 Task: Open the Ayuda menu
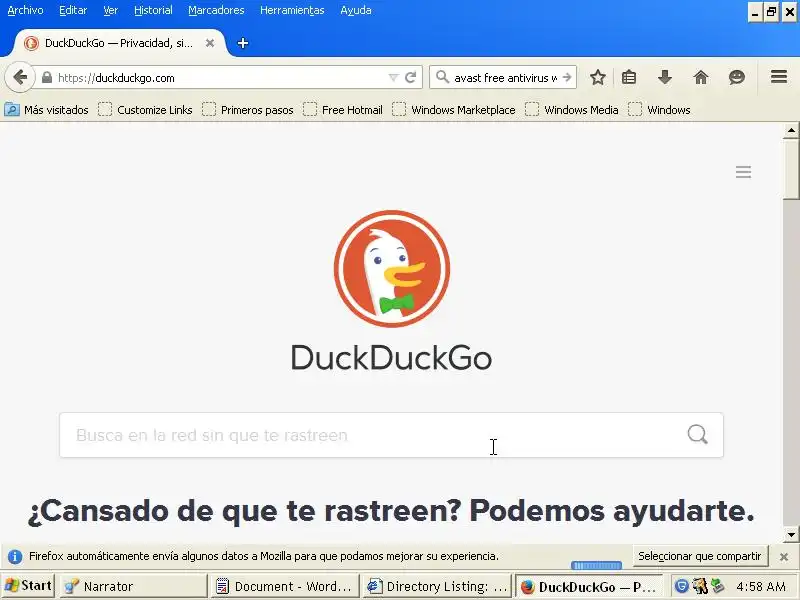pyautogui.click(x=356, y=10)
